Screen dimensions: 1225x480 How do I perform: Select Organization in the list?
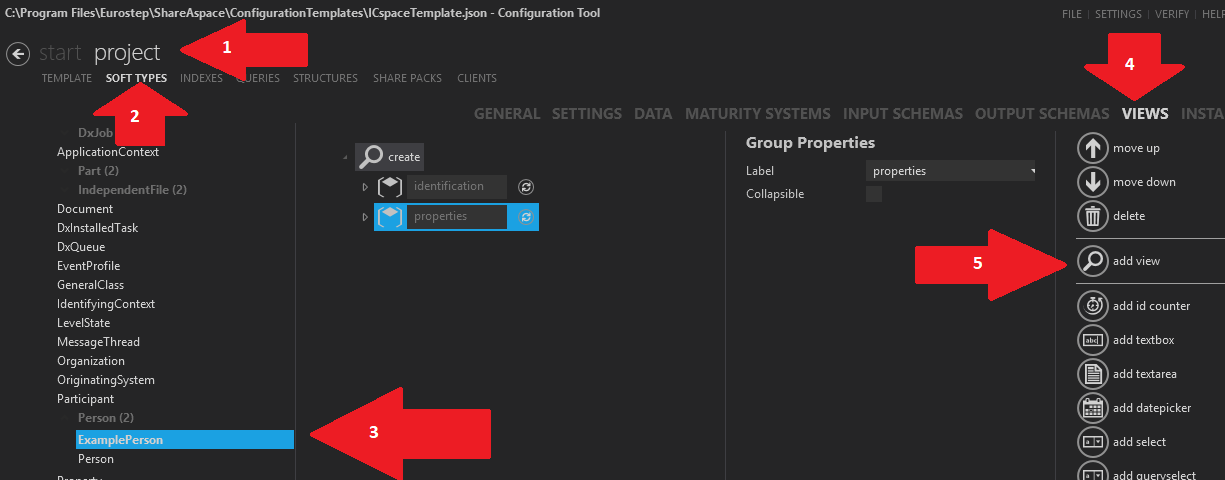click(x=91, y=361)
